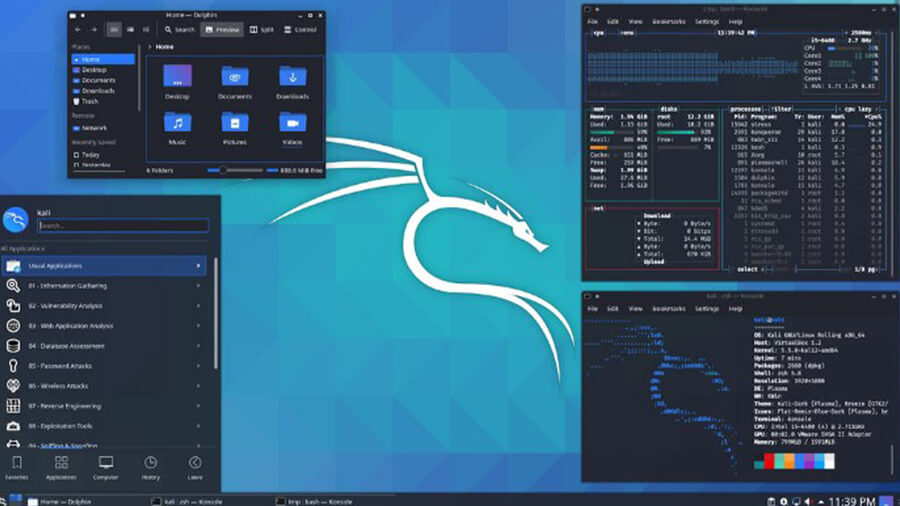Open 04 - Database Assessment icon
Viewport: 900px width, 506px height.
(x=13, y=346)
